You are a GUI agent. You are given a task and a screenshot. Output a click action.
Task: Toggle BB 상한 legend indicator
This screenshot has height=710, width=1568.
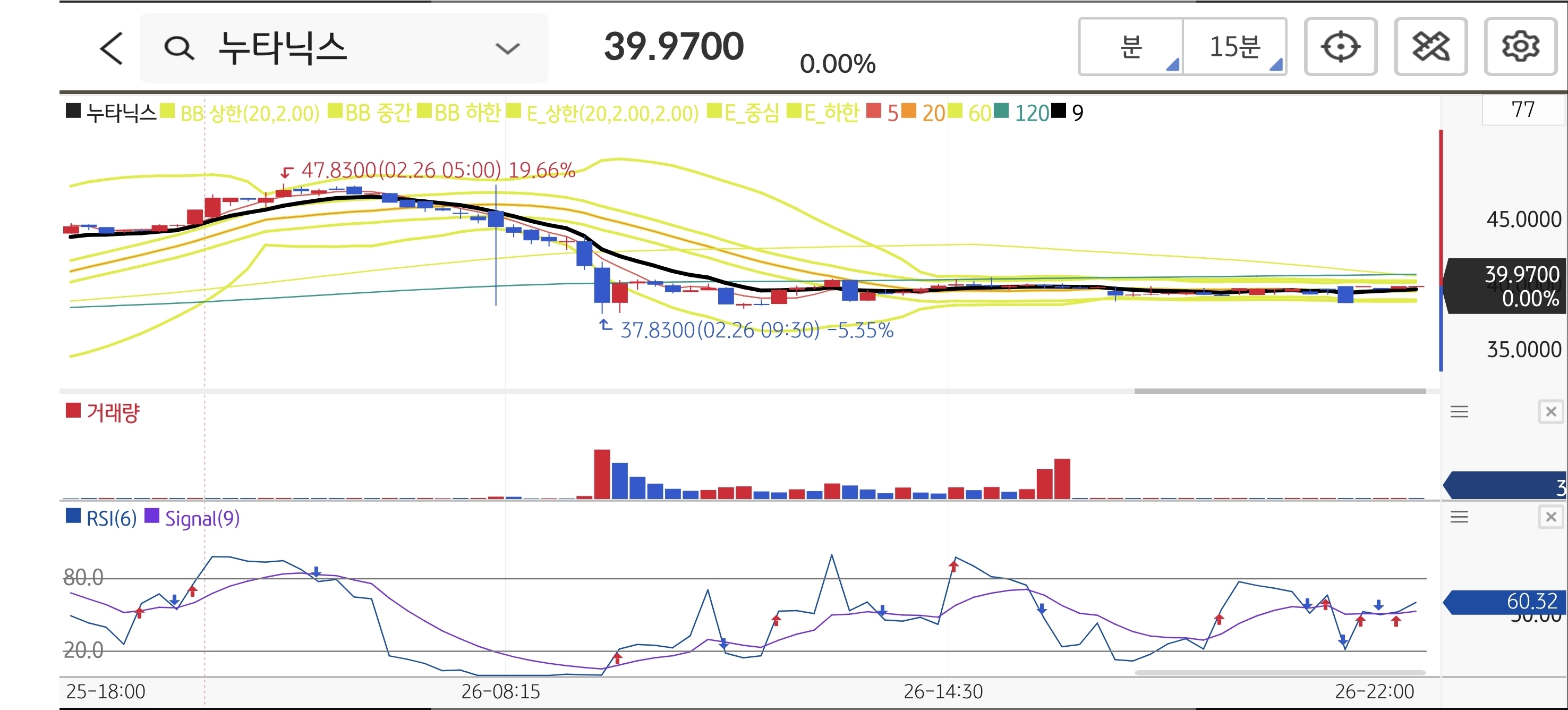(249, 113)
